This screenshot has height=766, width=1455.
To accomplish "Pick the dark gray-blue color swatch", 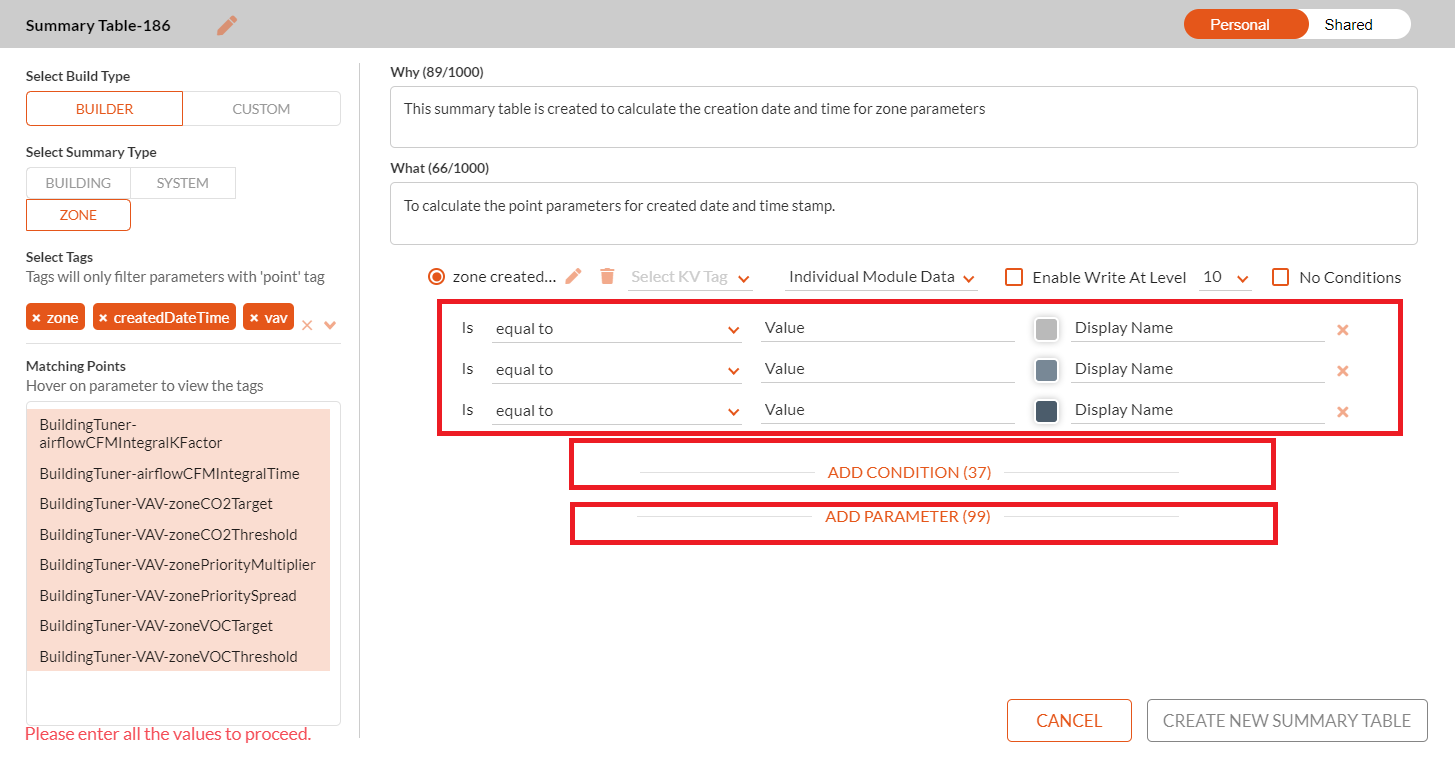I will (x=1046, y=411).
